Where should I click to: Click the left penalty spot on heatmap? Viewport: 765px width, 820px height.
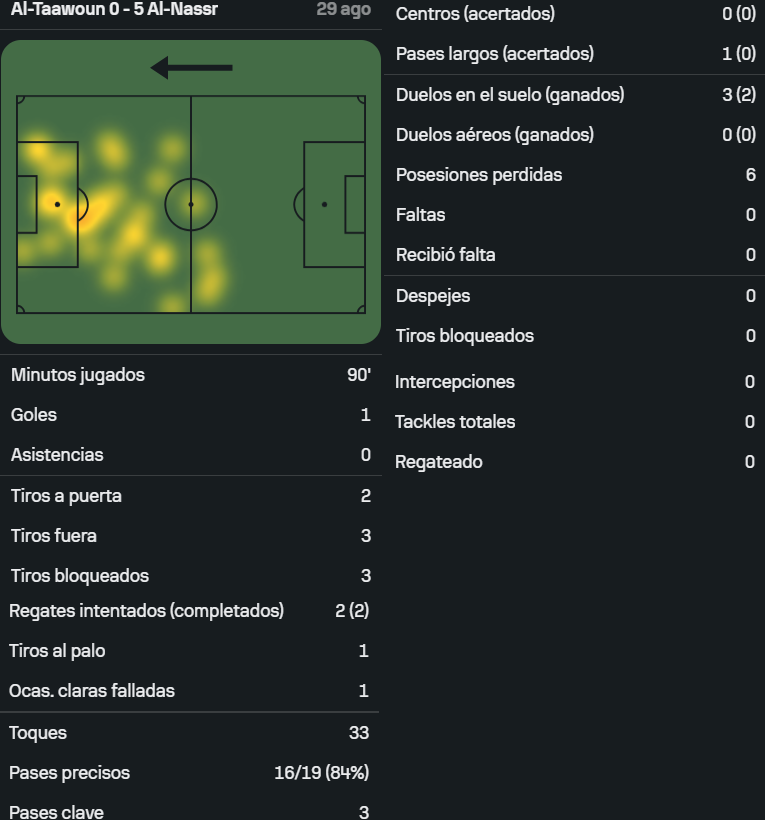58,204
